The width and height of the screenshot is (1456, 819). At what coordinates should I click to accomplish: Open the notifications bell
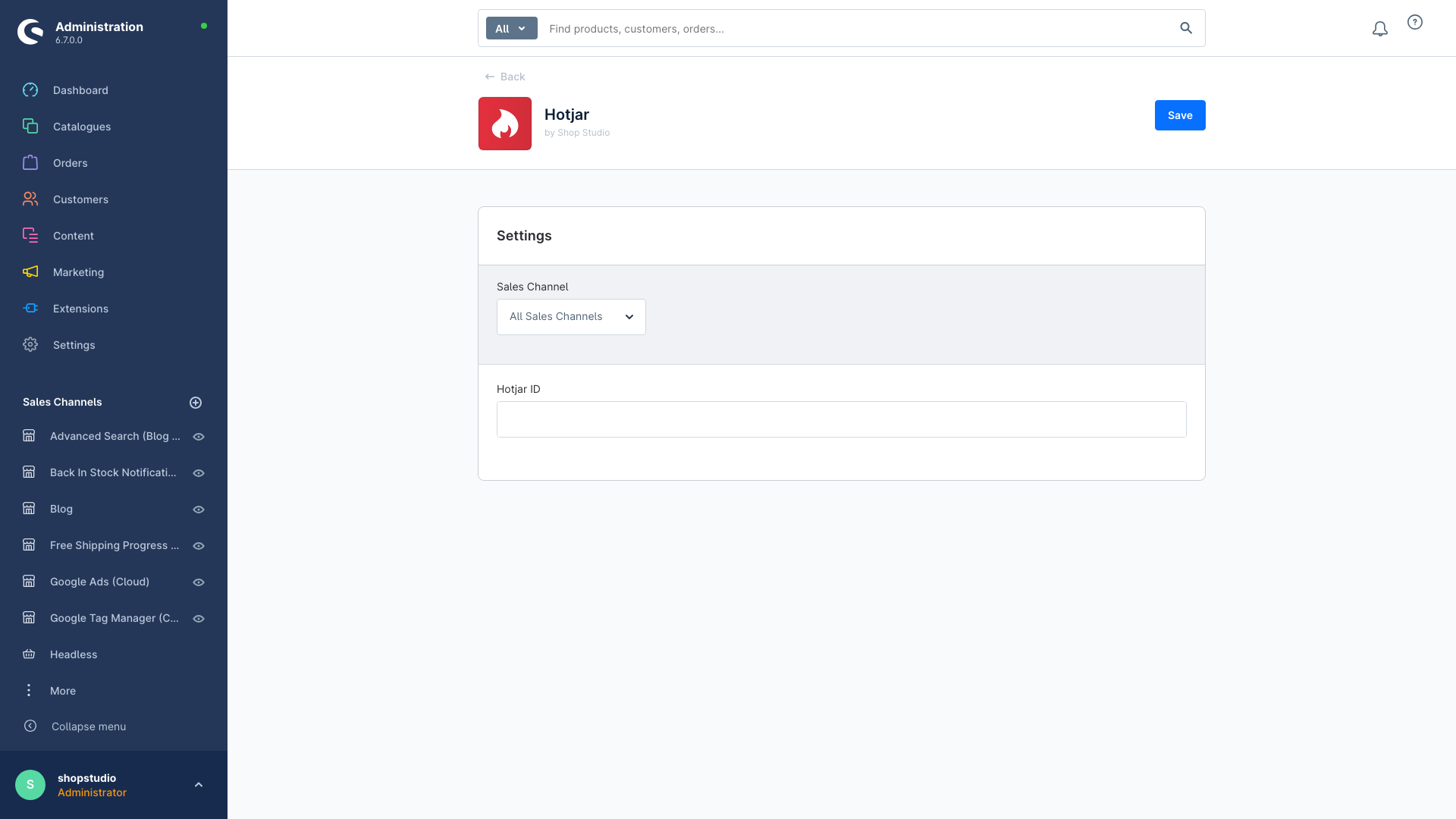(1380, 29)
